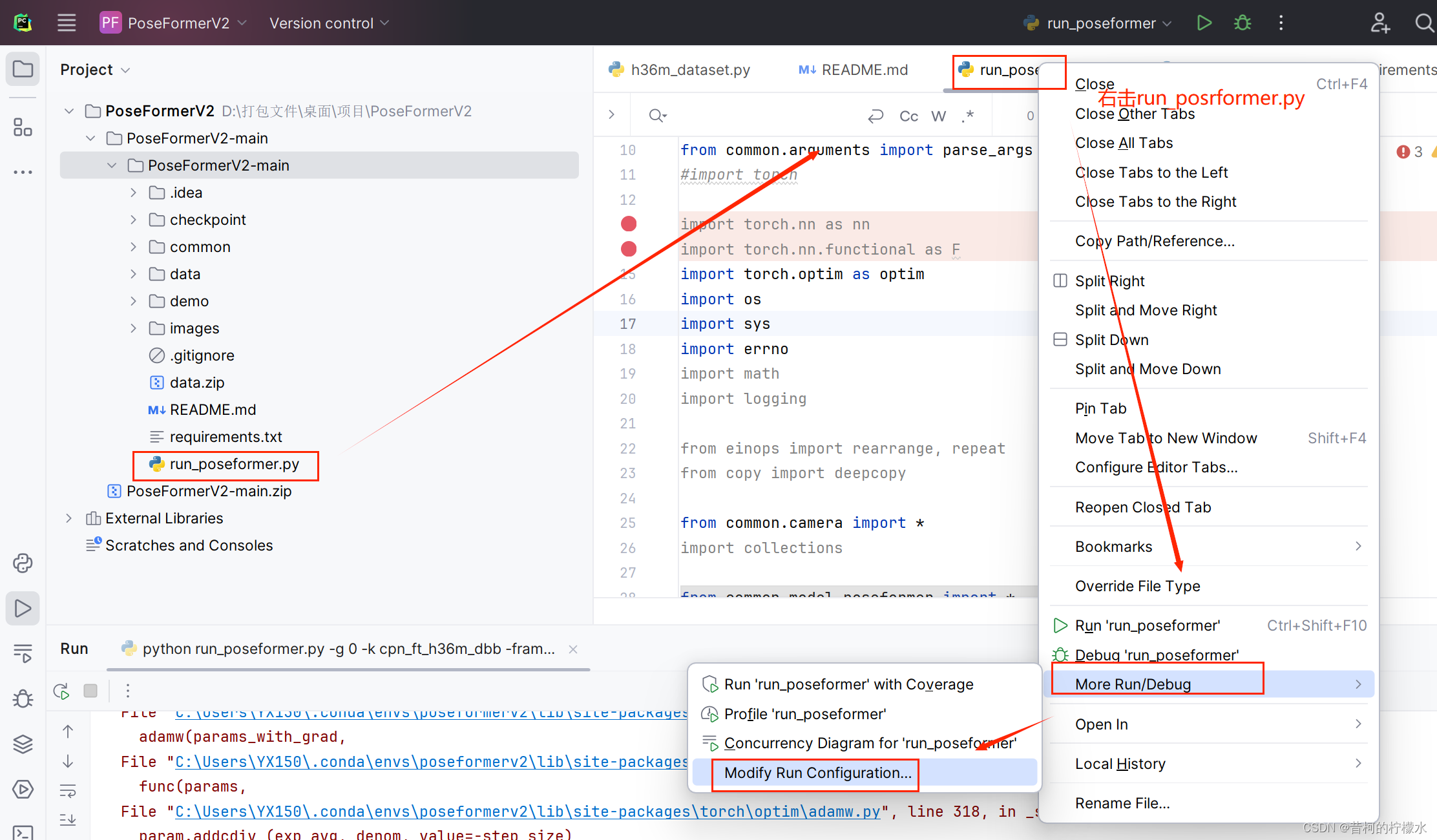
Task: Select run_poseformer.py in project tree
Action: pos(234,464)
